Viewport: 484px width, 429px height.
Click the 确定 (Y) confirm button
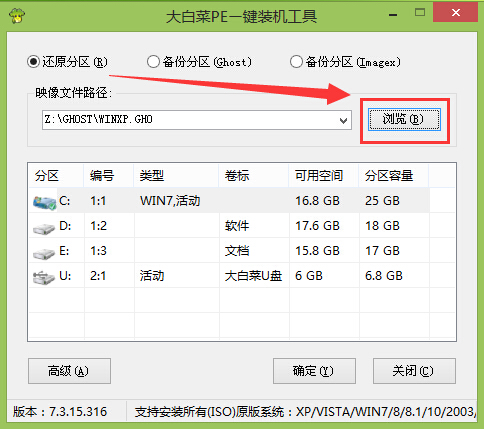[x=314, y=371]
